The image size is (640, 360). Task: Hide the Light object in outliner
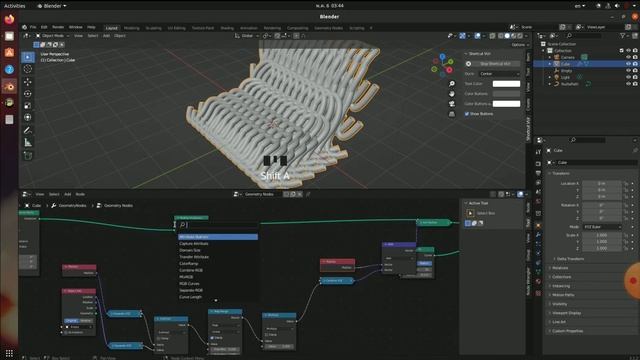coord(629,77)
